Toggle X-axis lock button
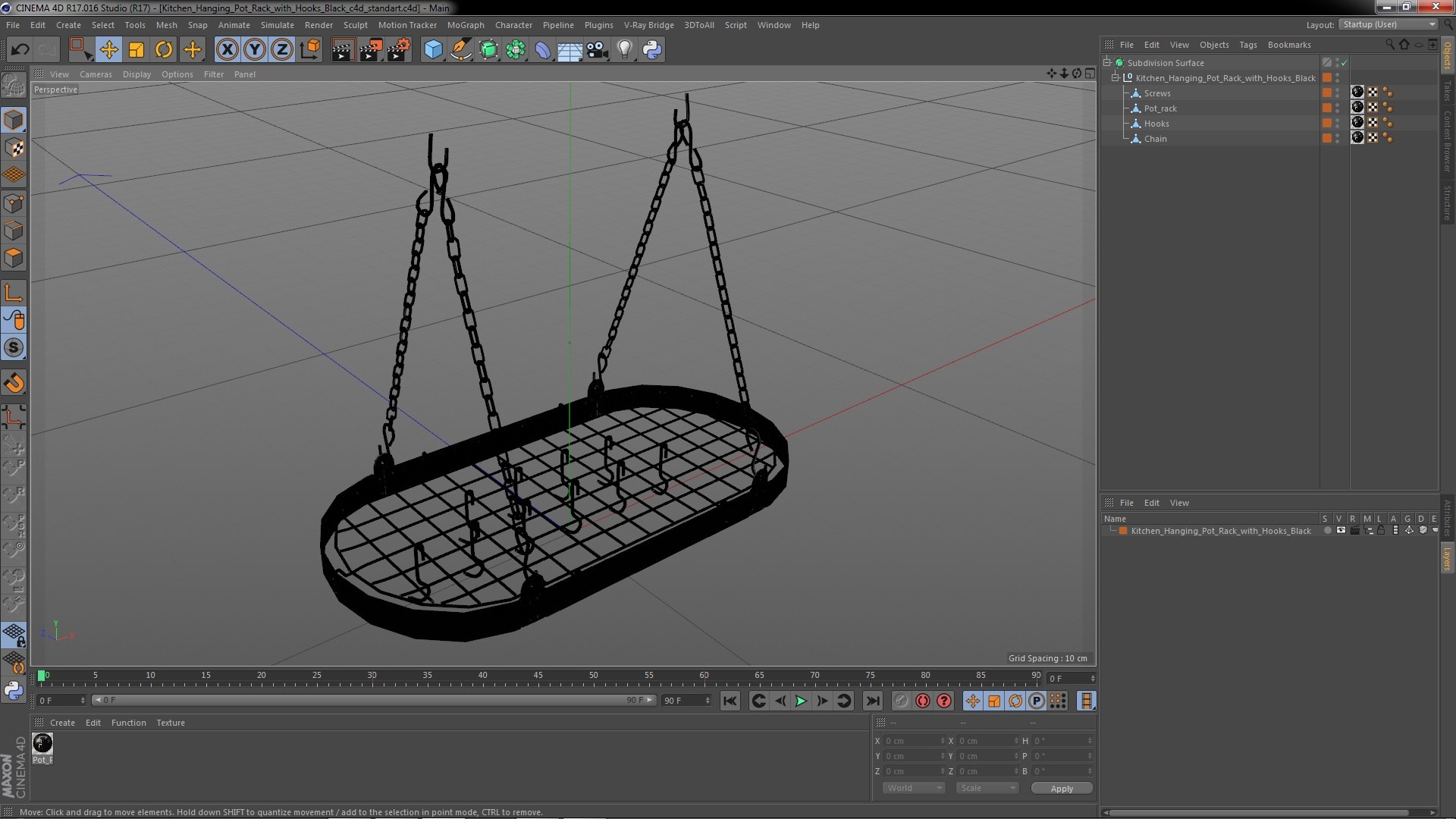The width and height of the screenshot is (1456, 819). coord(227,50)
